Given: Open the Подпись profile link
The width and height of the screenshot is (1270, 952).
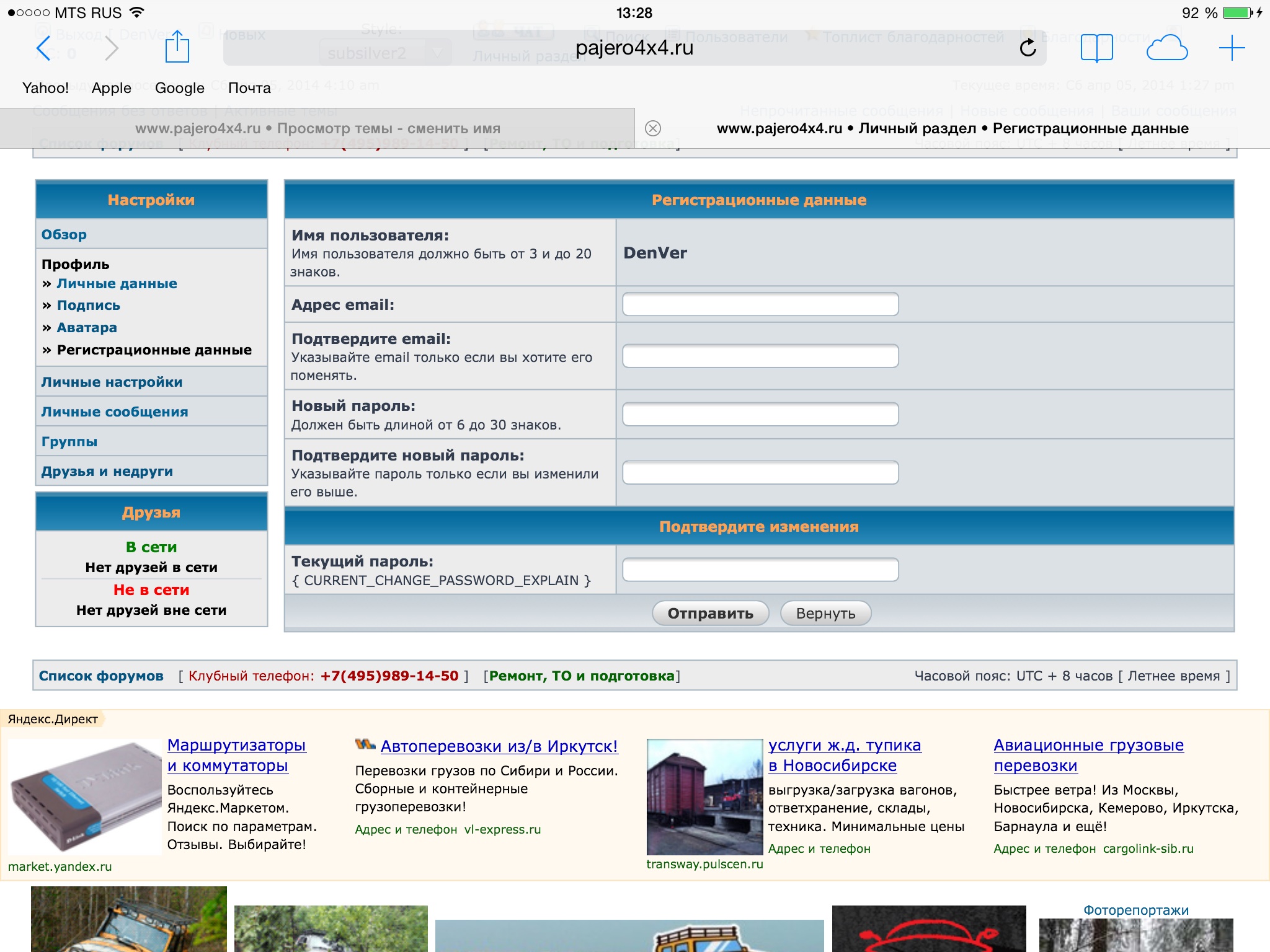Looking at the screenshot, I should click(88, 305).
